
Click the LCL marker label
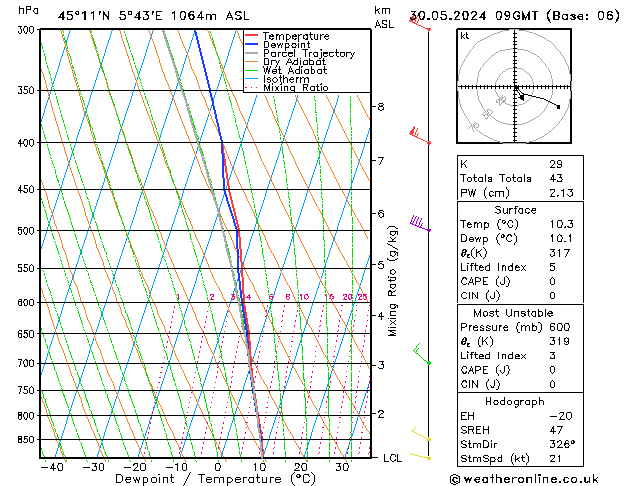click(x=392, y=458)
